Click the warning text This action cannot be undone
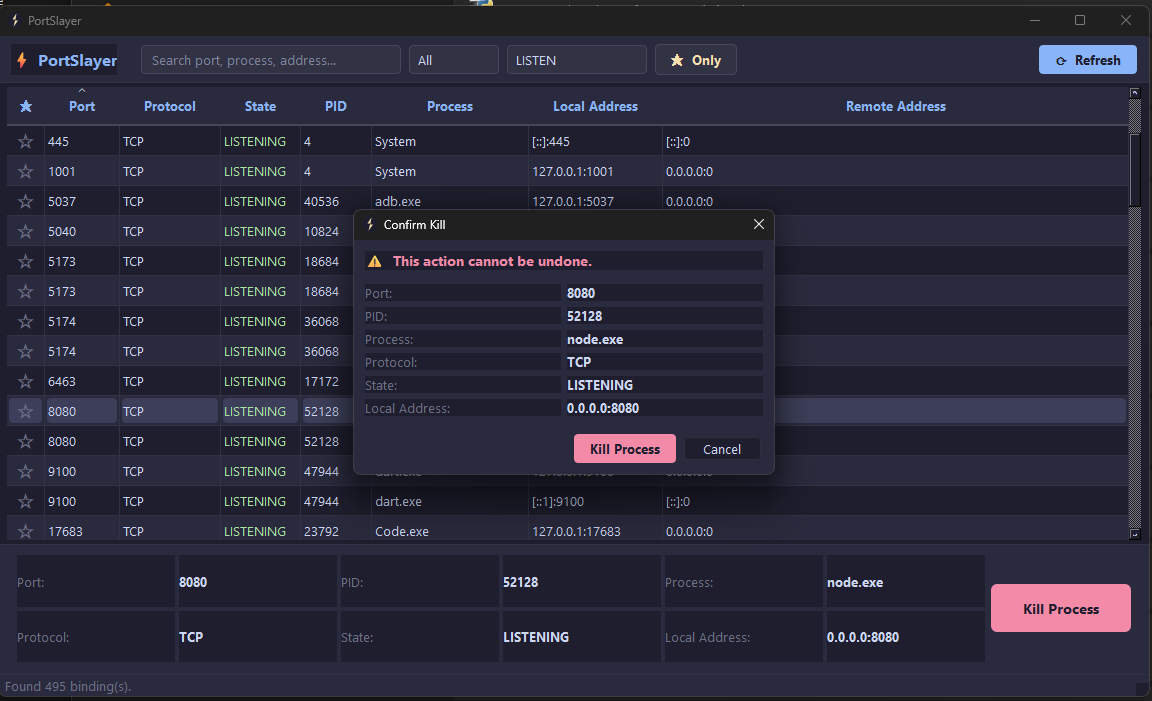 pos(492,262)
